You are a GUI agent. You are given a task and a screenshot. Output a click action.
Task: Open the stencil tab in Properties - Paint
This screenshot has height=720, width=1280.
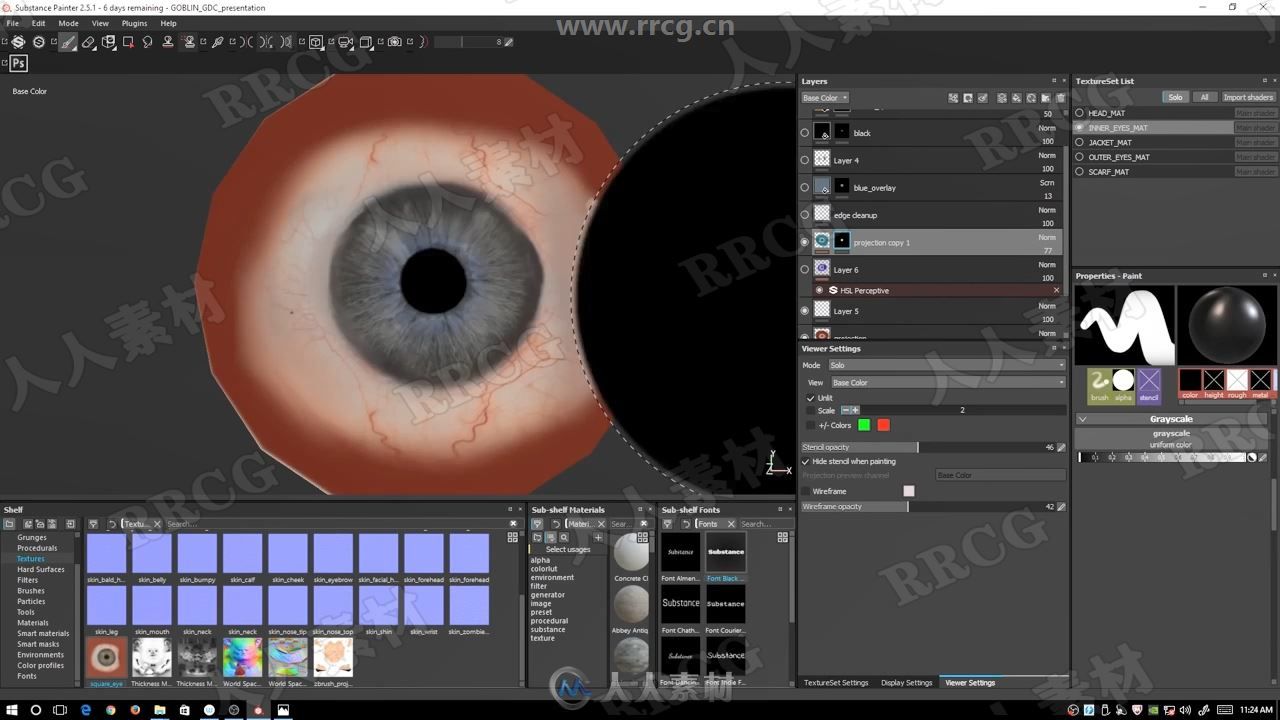(x=1149, y=386)
